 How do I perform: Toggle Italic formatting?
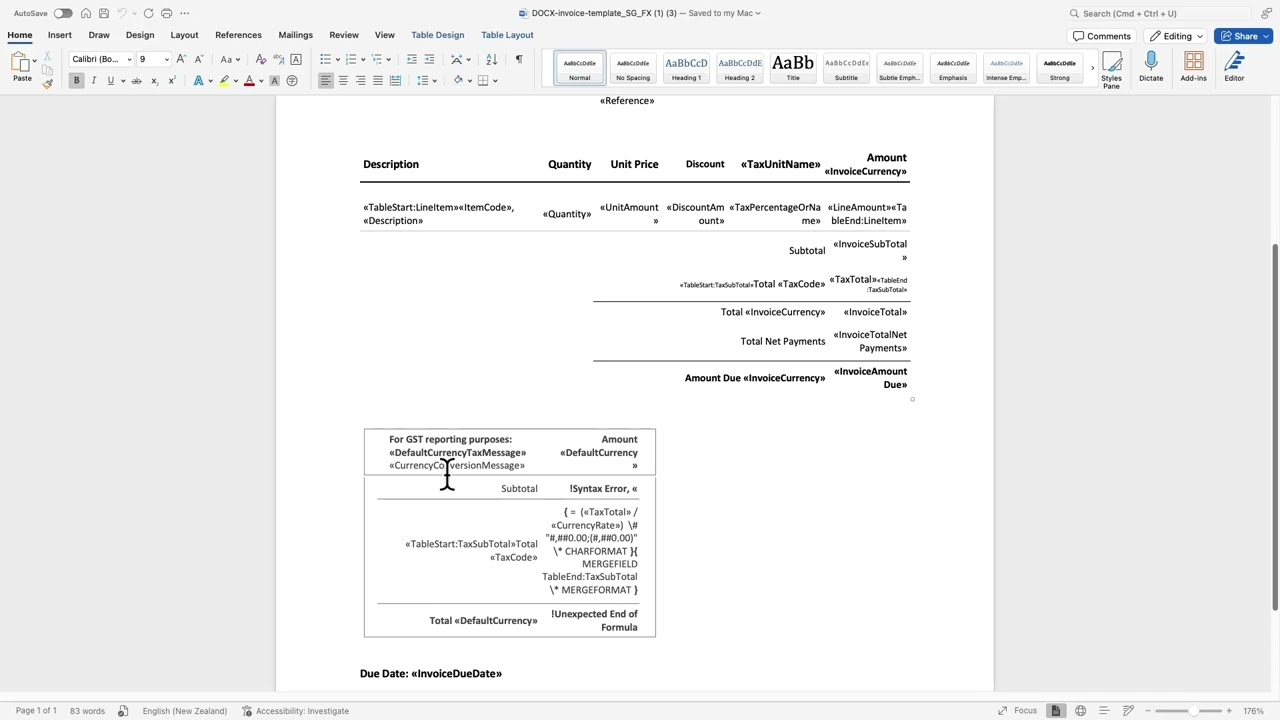[93, 80]
